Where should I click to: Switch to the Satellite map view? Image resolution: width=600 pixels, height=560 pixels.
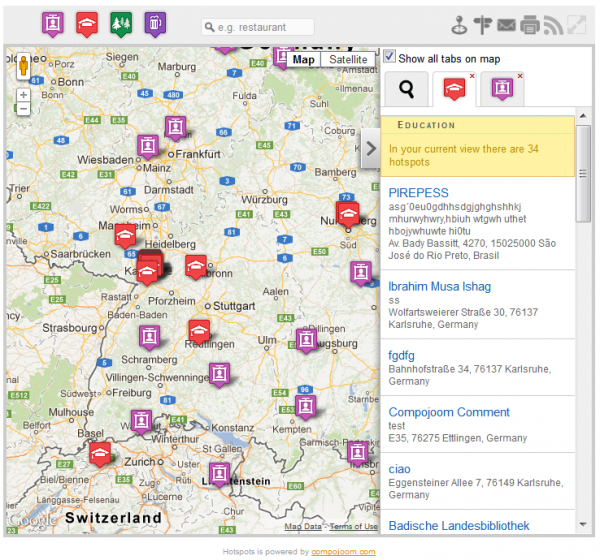pos(348,60)
